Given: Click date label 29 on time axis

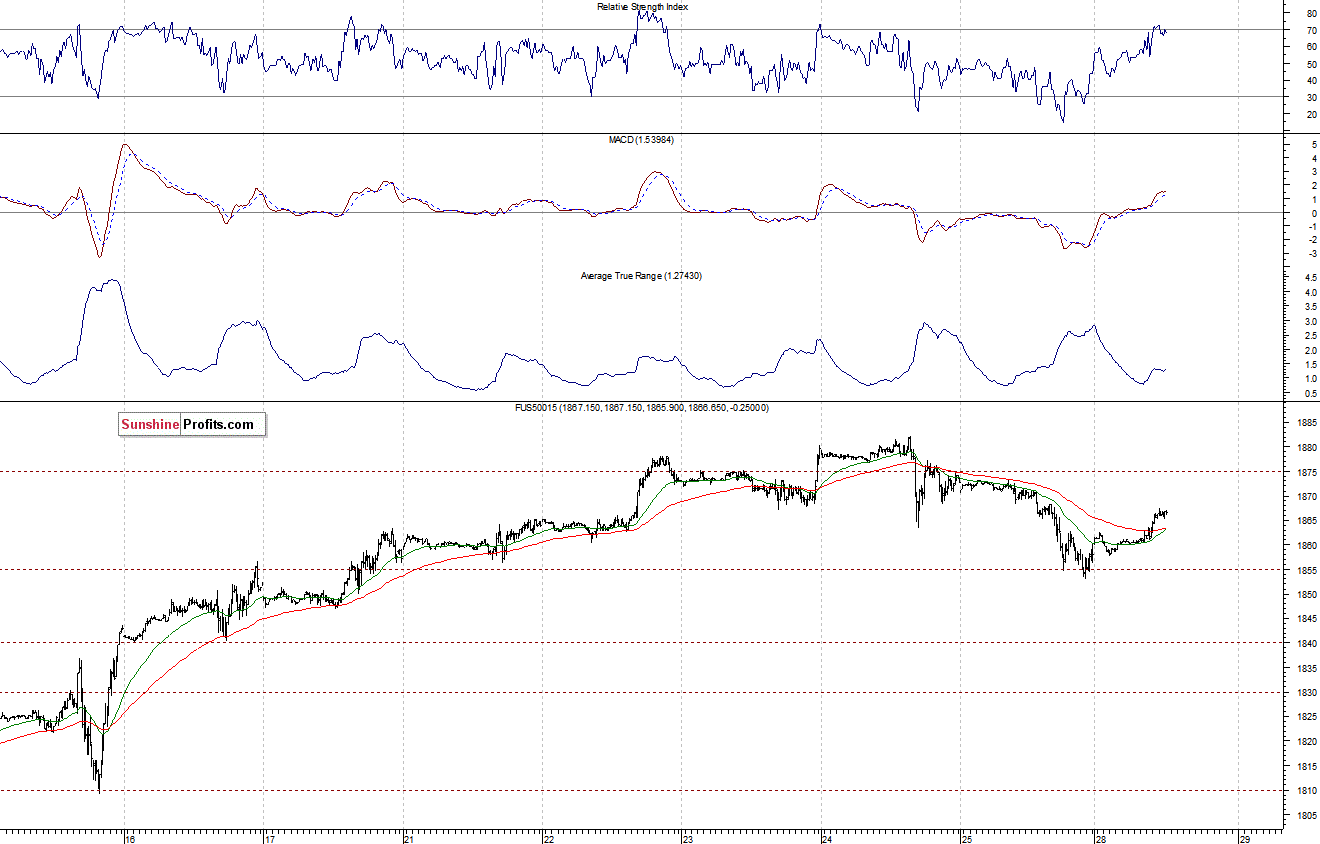Looking at the screenshot, I should tap(1244, 838).
